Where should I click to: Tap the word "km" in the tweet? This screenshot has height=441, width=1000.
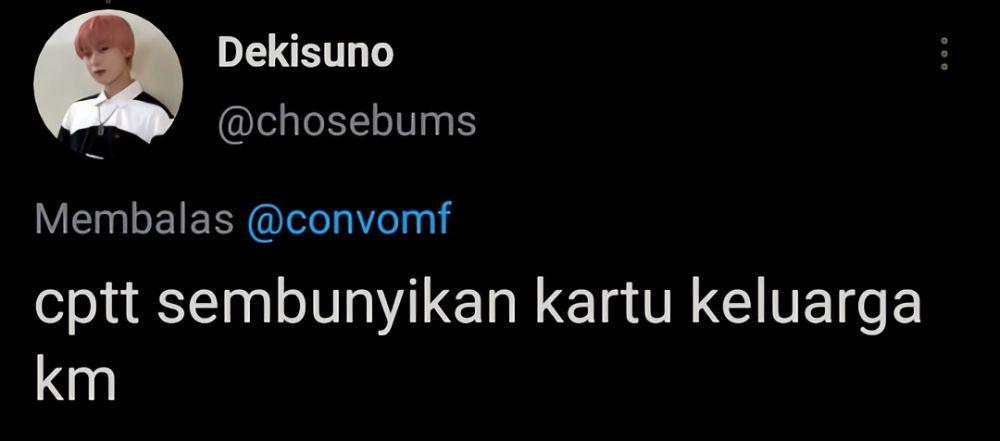pos(75,379)
